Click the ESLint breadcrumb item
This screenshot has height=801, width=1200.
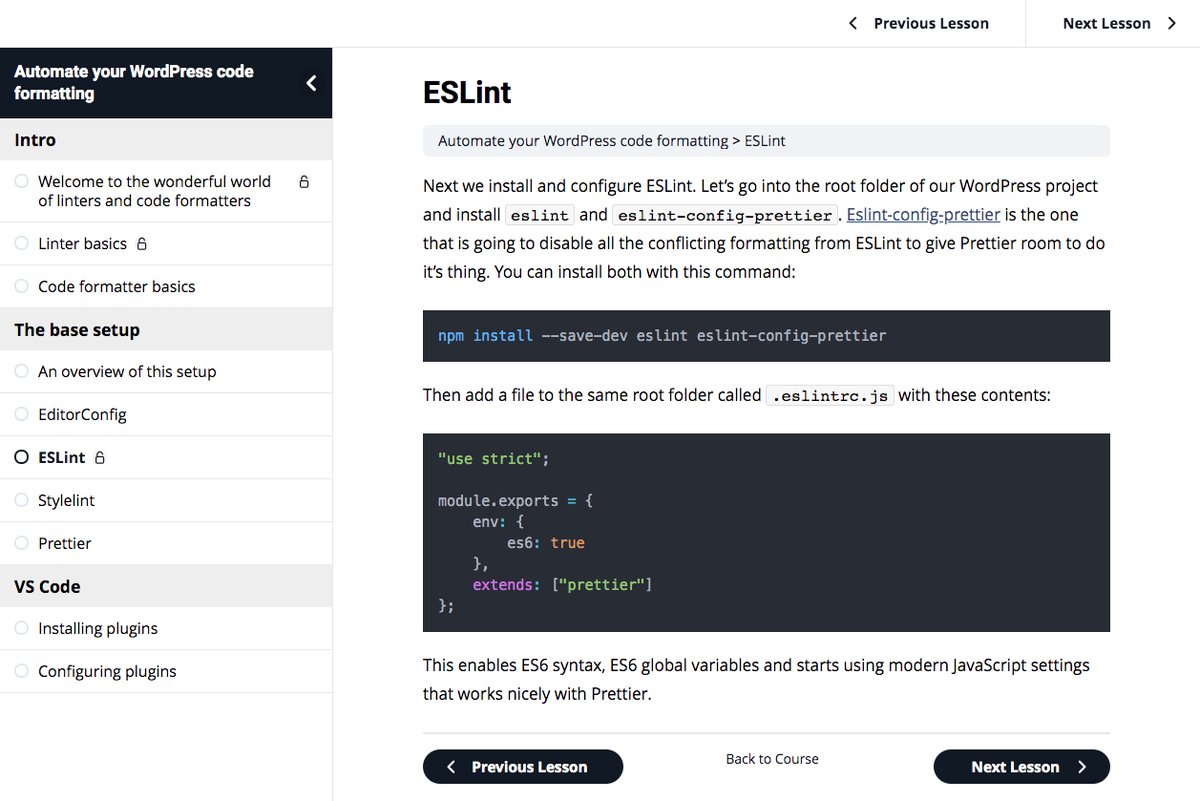coord(765,141)
